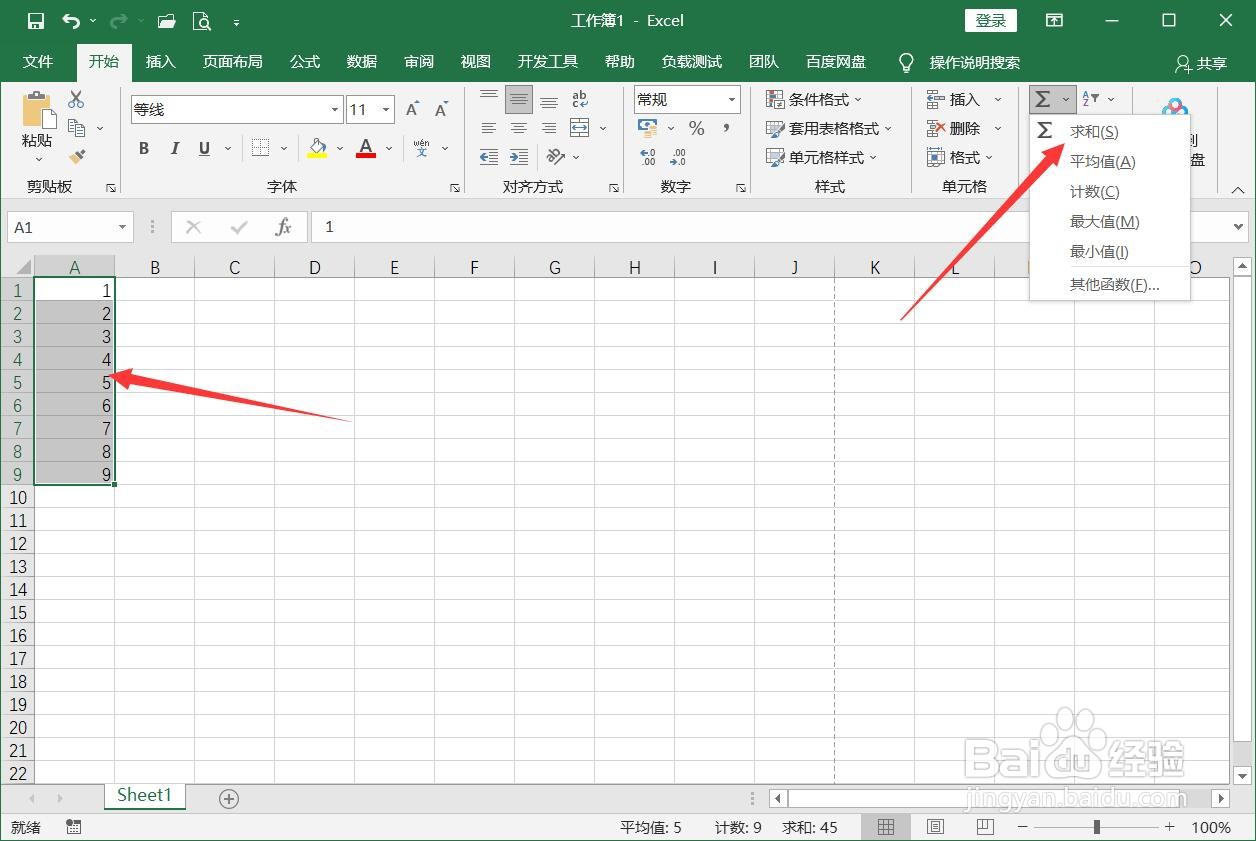
Task: Open the font name dropdown
Action: tap(335, 110)
